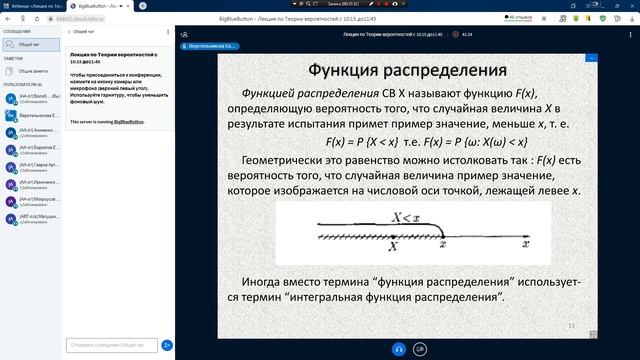Image resolution: width=640 pixels, height=360 pixels.
Task: Stop recording with red button in recorder bar
Action: pyautogui.click(x=386, y=4)
